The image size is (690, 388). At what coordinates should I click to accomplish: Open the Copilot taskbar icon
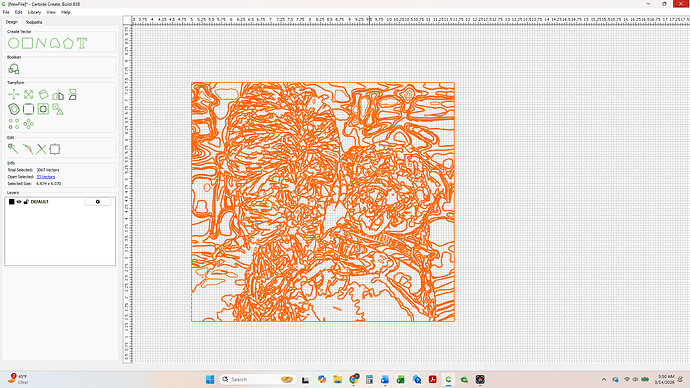coord(322,379)
